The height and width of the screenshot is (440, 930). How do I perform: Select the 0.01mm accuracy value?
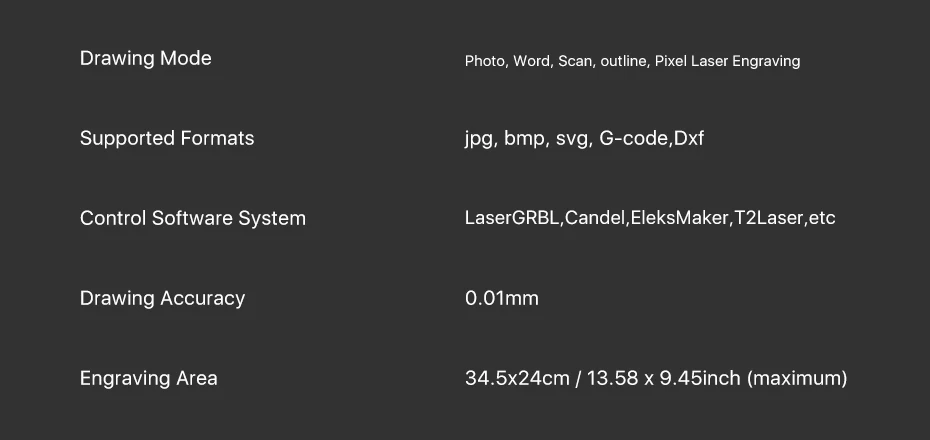(502, 298)
